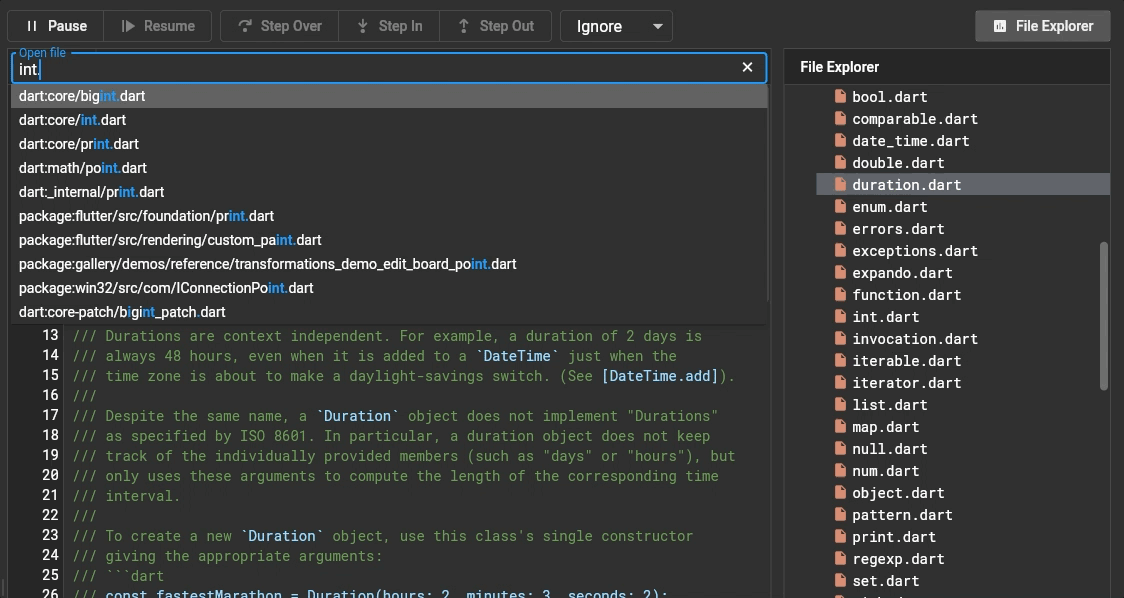Open the Ignore exceptions dropdown
1124x598 pixels.
pos(616,27)
